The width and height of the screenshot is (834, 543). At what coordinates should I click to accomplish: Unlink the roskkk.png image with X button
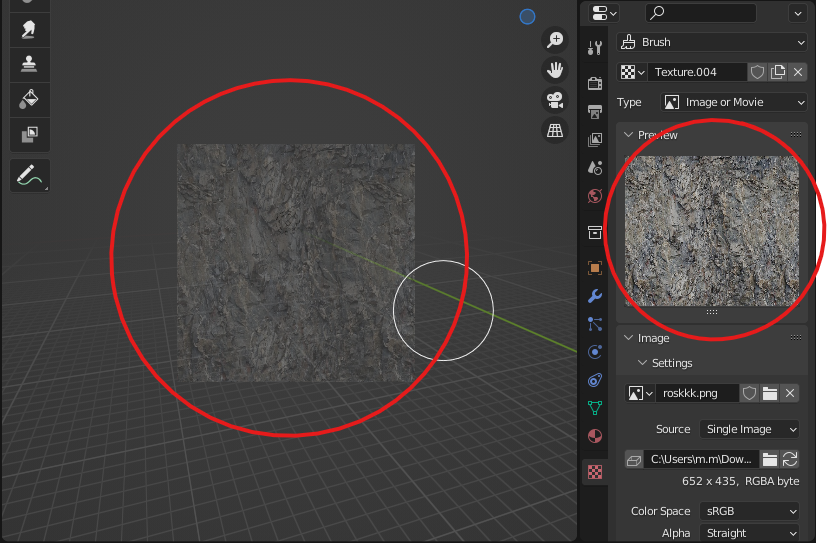790,393
